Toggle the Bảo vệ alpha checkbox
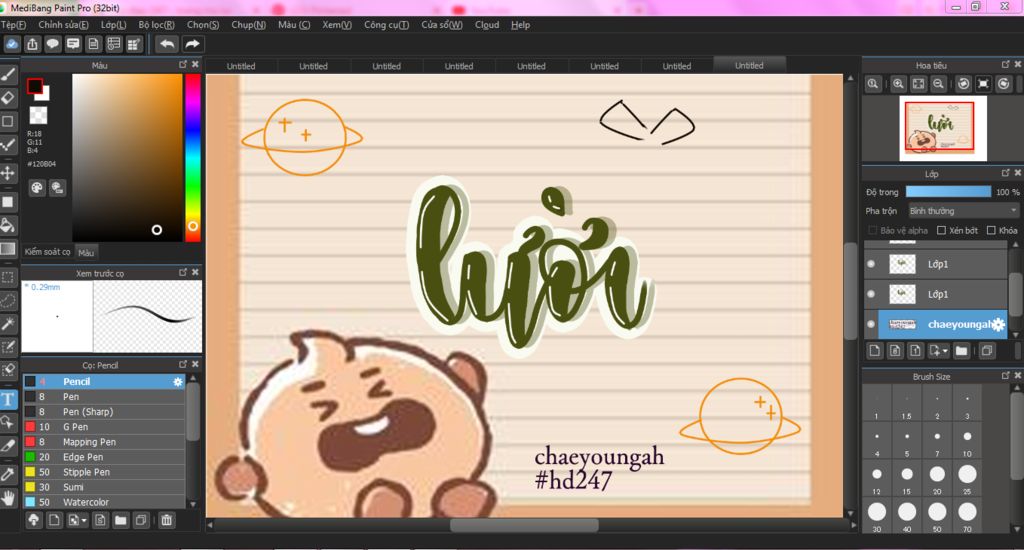1024x550 pixels. 872,230
